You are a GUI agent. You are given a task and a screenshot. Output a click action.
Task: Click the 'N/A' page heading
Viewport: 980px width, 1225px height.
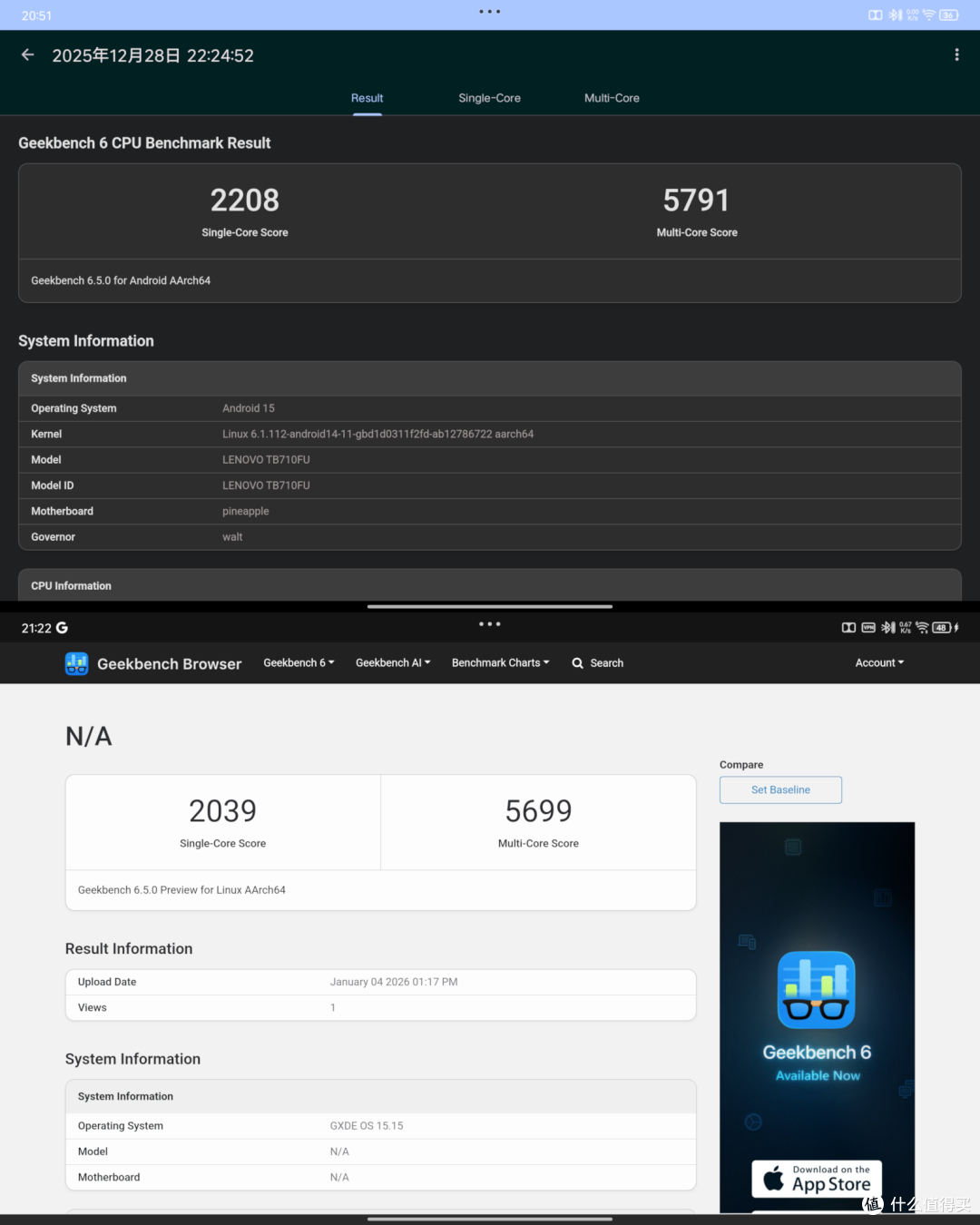coord(89,736)
